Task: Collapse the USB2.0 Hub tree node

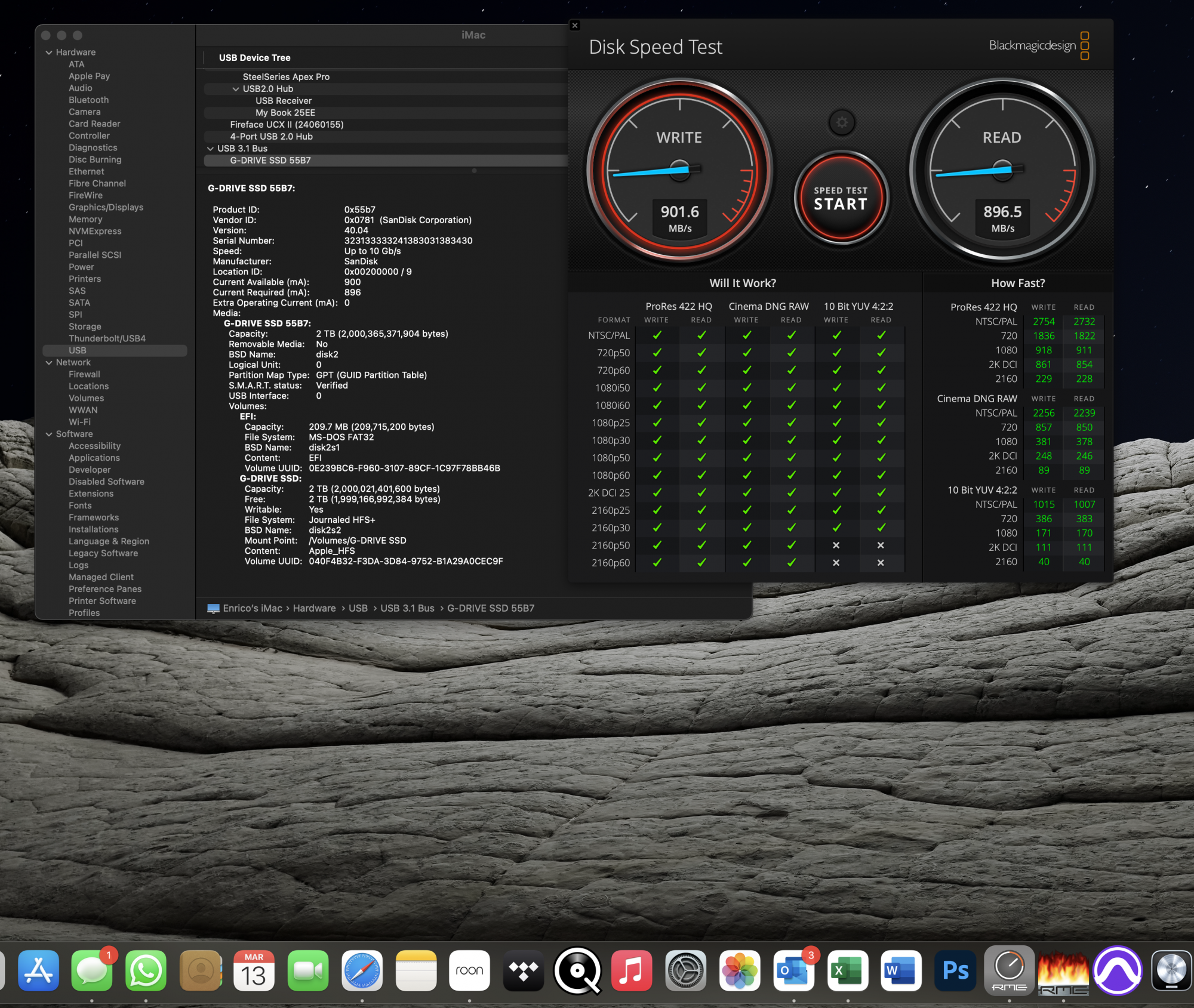Action: point(236,89)
